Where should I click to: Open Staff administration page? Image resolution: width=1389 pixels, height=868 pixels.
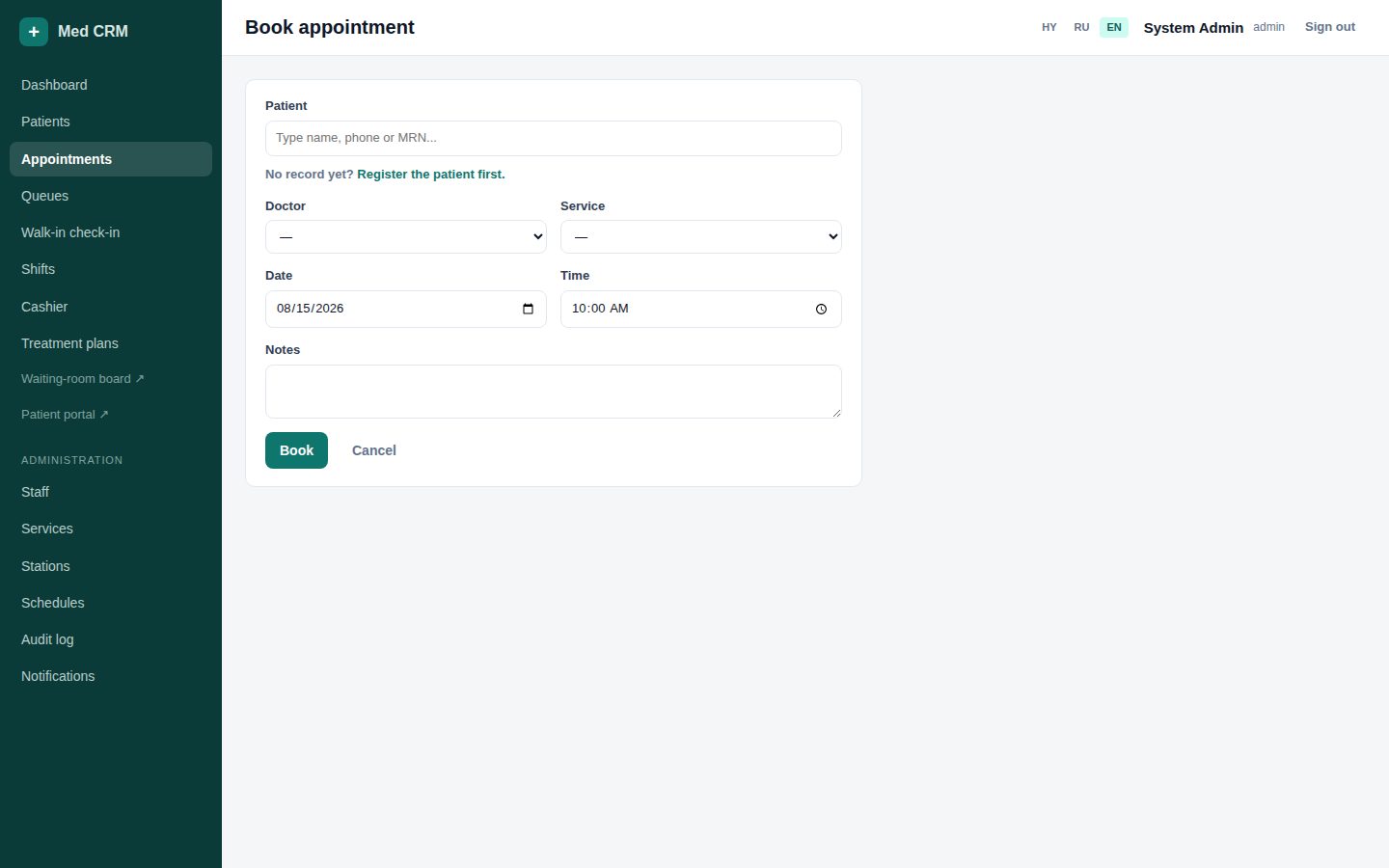pos(111,492)
